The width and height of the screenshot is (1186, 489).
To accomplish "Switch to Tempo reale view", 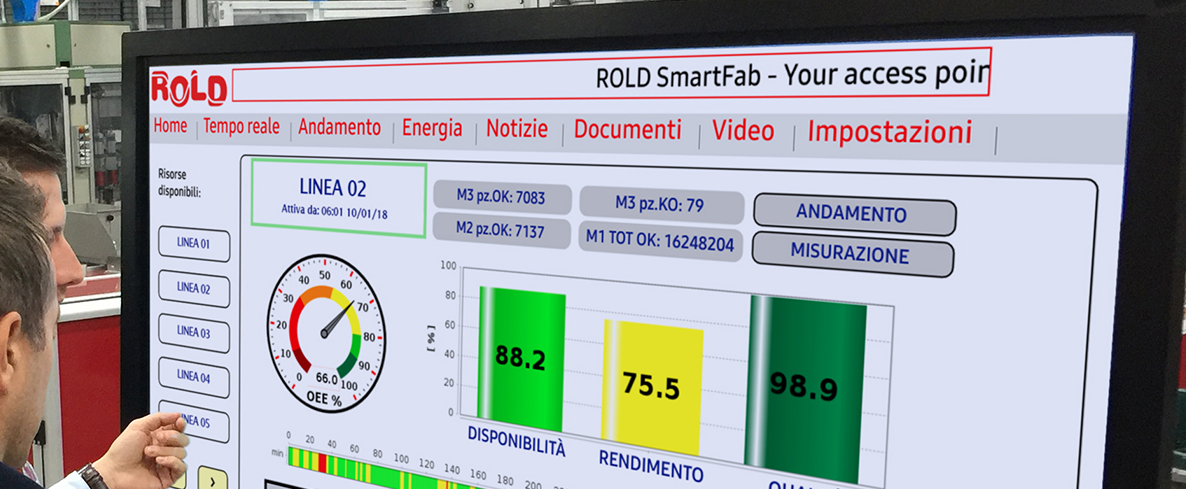I will point(241,127).
